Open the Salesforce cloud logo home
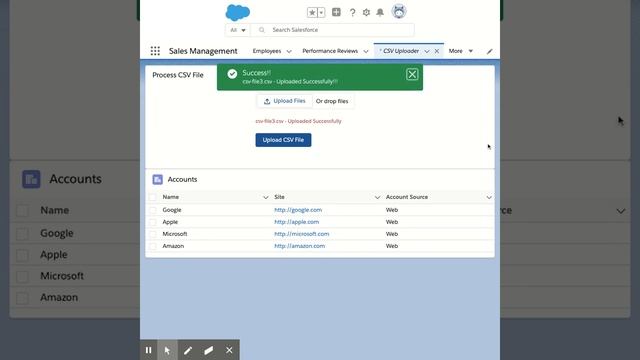 pyautogui.click(x=238, y=13)
